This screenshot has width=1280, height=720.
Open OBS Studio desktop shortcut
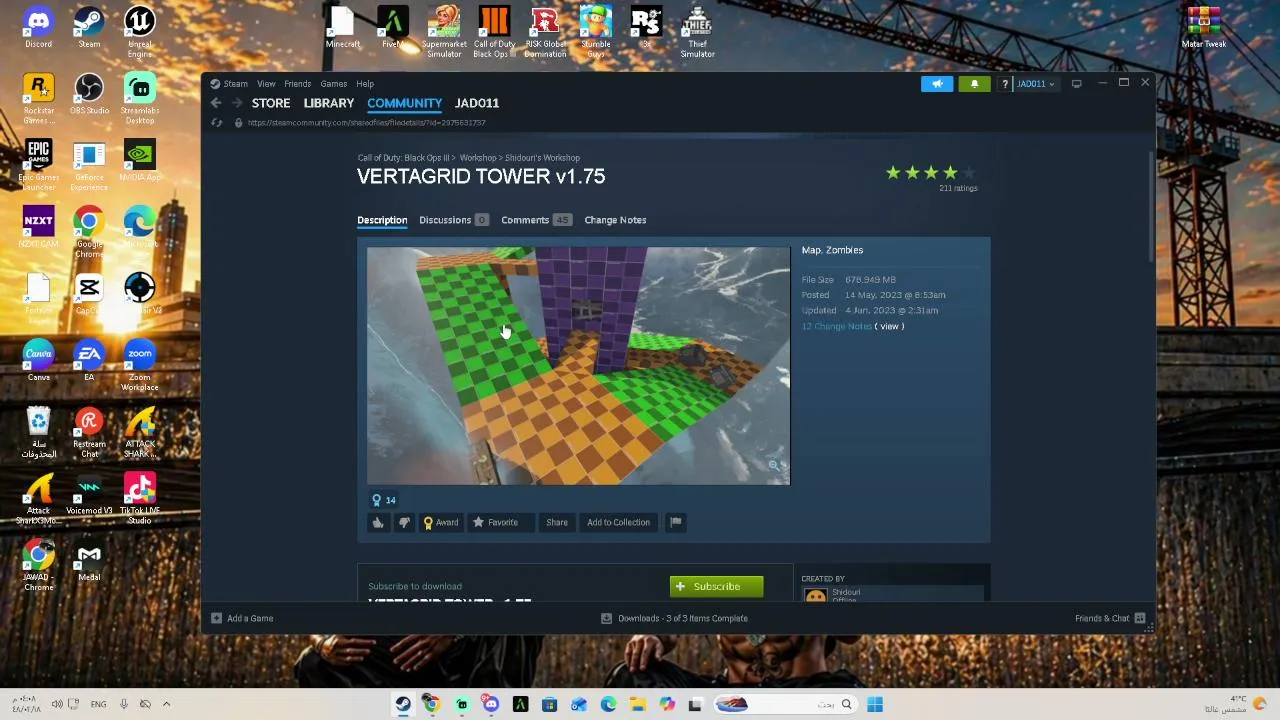pos(89,95)
